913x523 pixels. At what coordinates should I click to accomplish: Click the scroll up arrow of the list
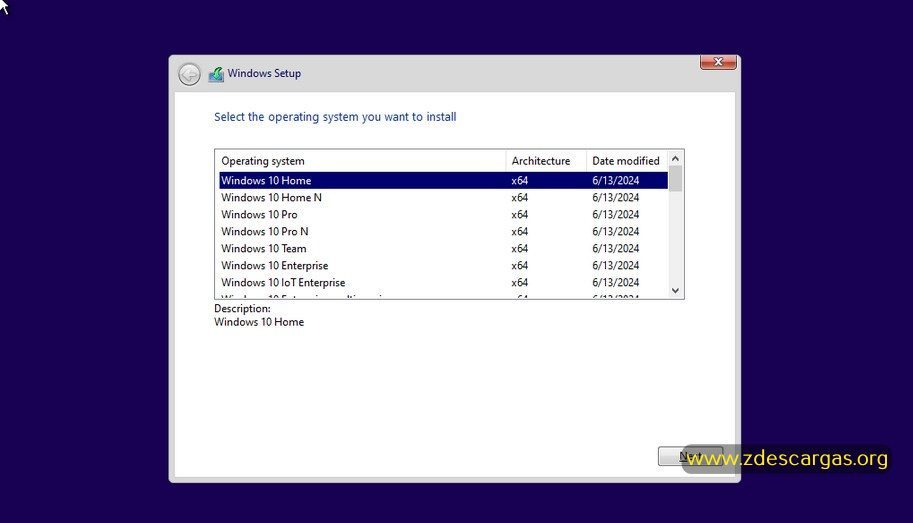(675, 158)
